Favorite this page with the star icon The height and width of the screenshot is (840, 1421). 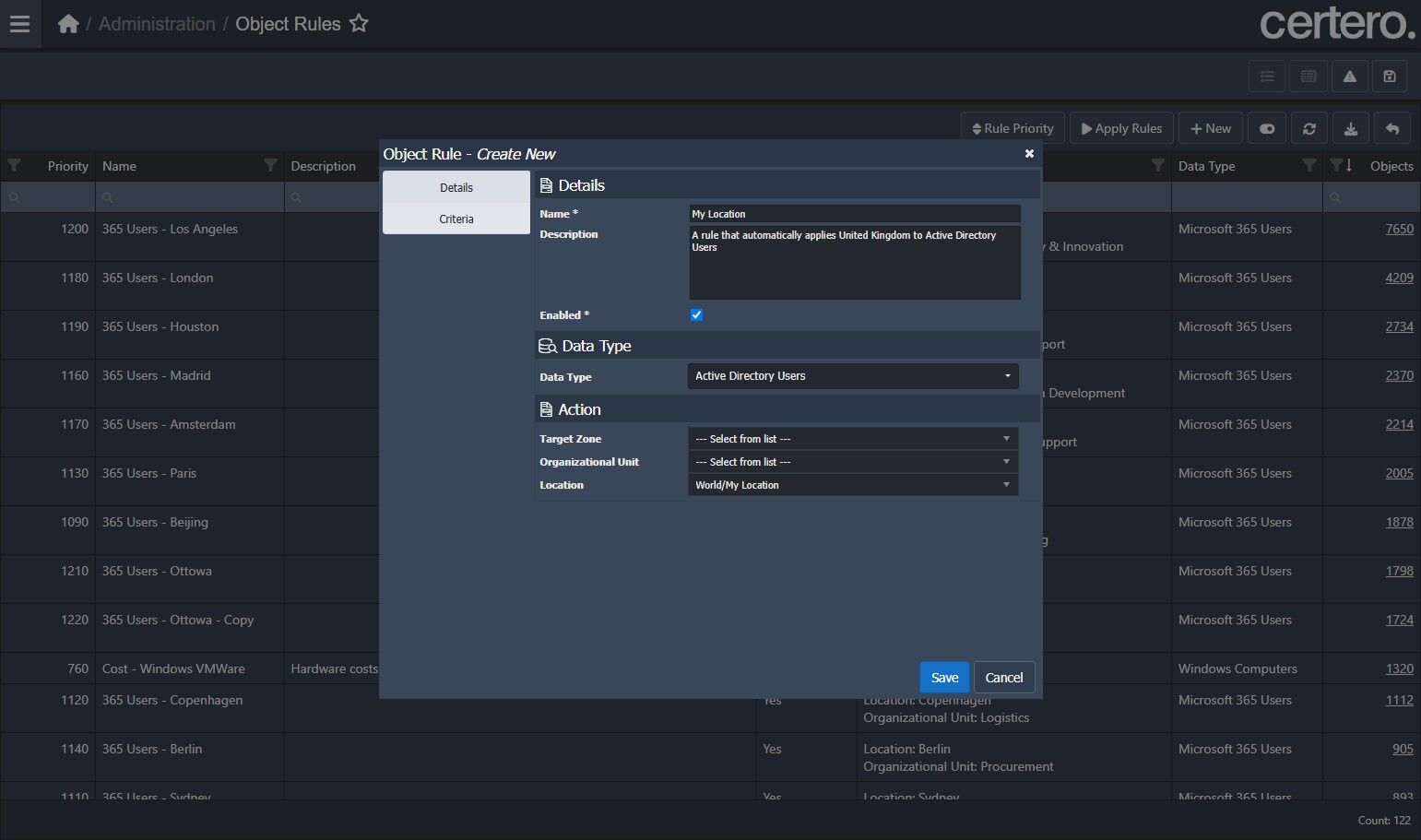[359, 24]
